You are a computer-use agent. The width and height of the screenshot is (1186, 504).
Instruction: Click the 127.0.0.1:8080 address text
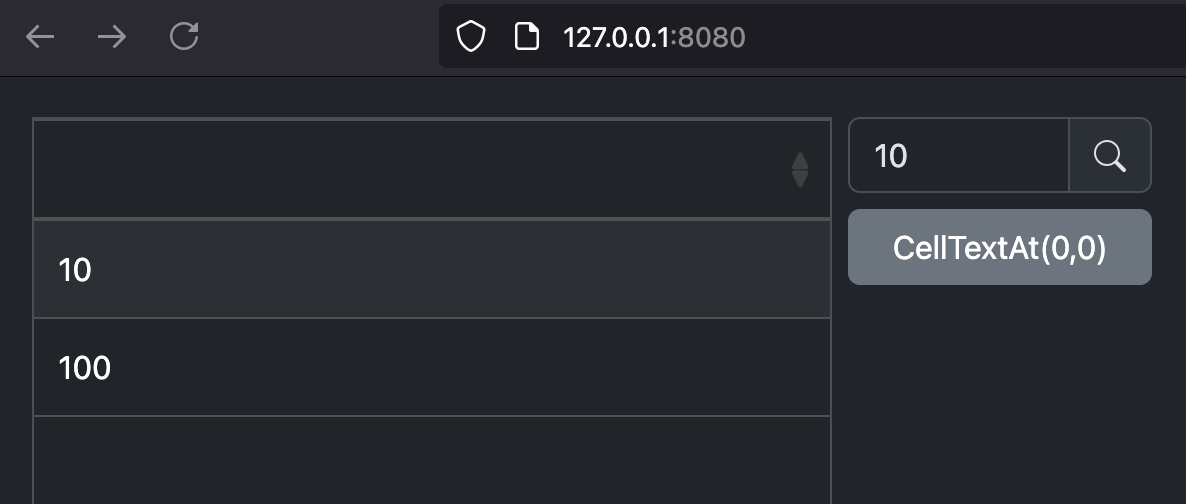click(x=654, y=37)
